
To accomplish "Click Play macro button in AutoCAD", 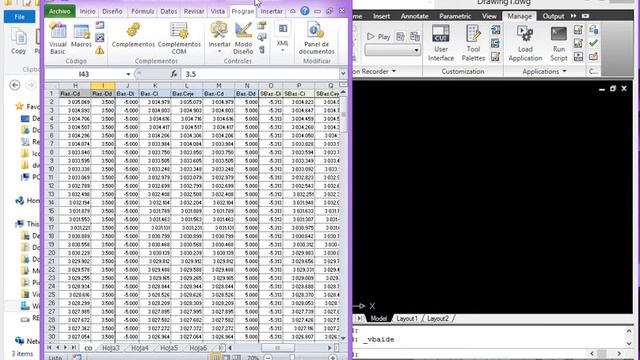I will [378, 37].
